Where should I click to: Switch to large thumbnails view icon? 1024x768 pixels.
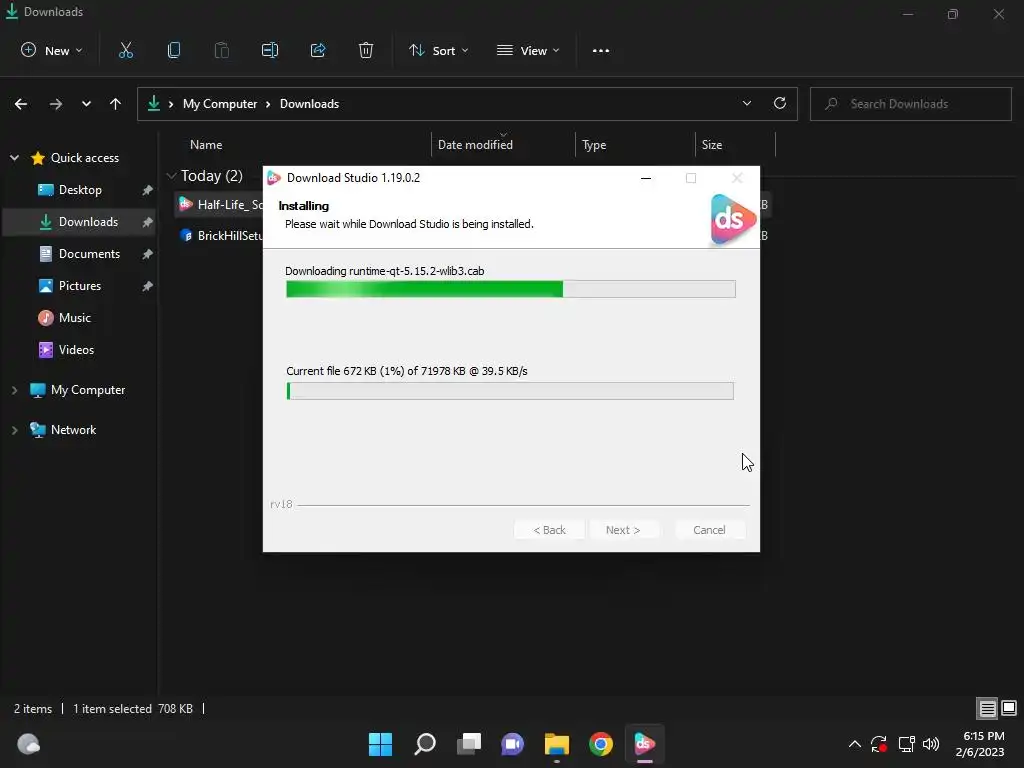[1009, 708]
